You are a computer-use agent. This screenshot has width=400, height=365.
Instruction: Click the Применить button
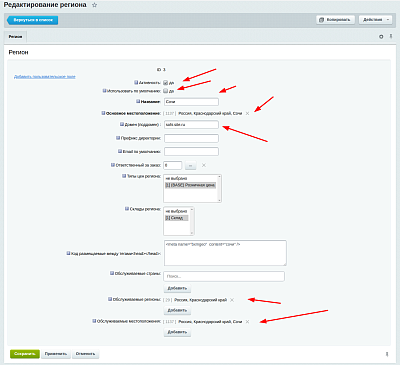click(56, 354)
